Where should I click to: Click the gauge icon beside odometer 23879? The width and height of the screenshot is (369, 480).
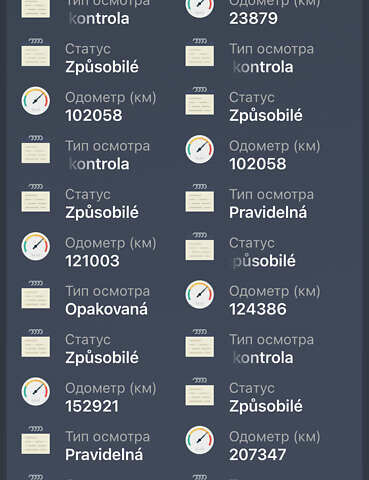click(199, 7)
